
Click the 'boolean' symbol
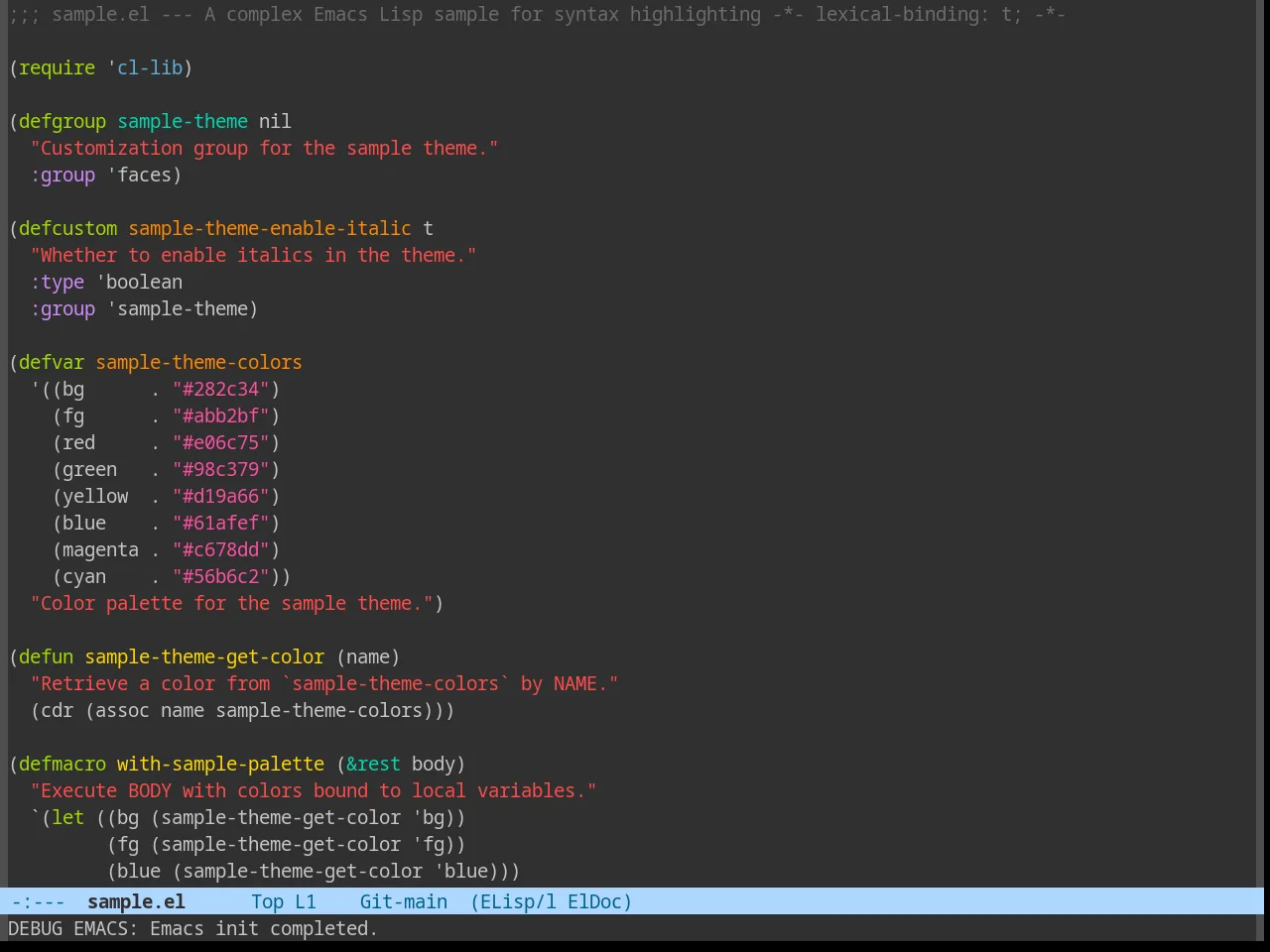tap(144, 282)
